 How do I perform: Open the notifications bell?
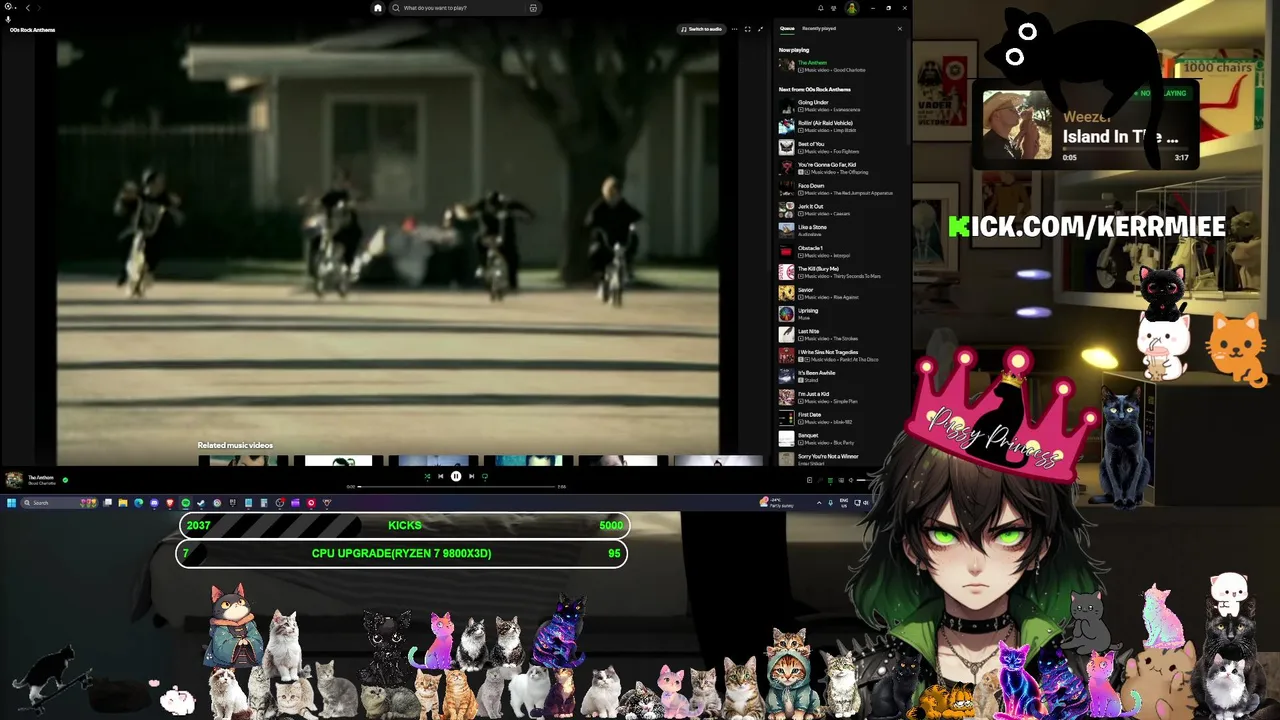821,8
